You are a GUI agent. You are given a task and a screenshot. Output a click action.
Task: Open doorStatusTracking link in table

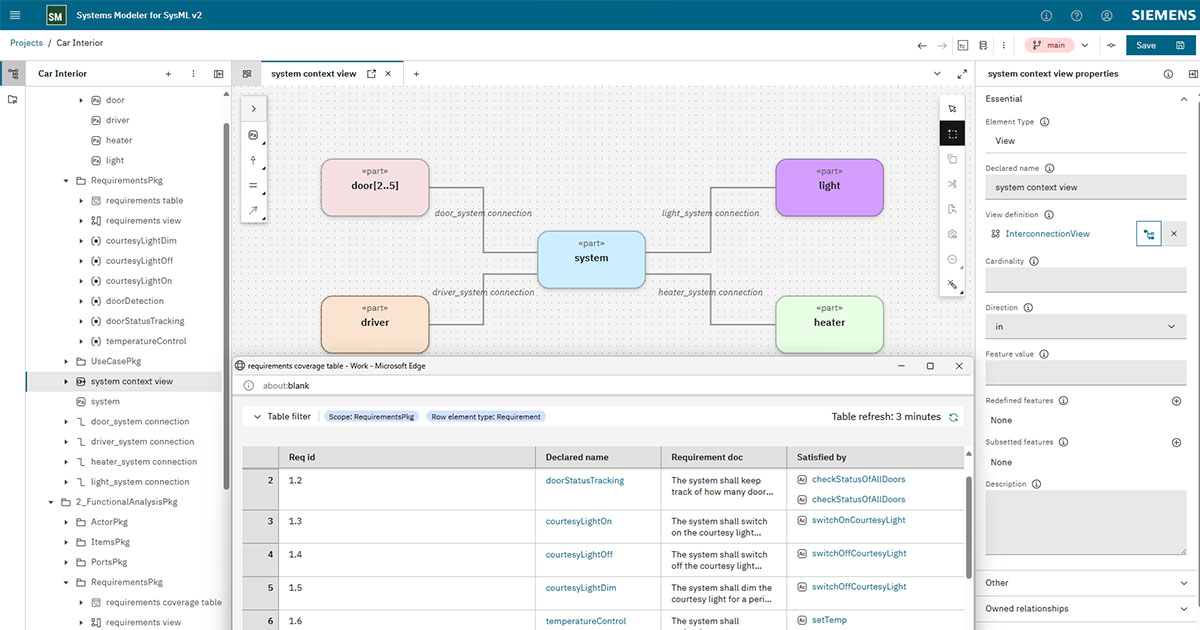click(x=585, y=480)
